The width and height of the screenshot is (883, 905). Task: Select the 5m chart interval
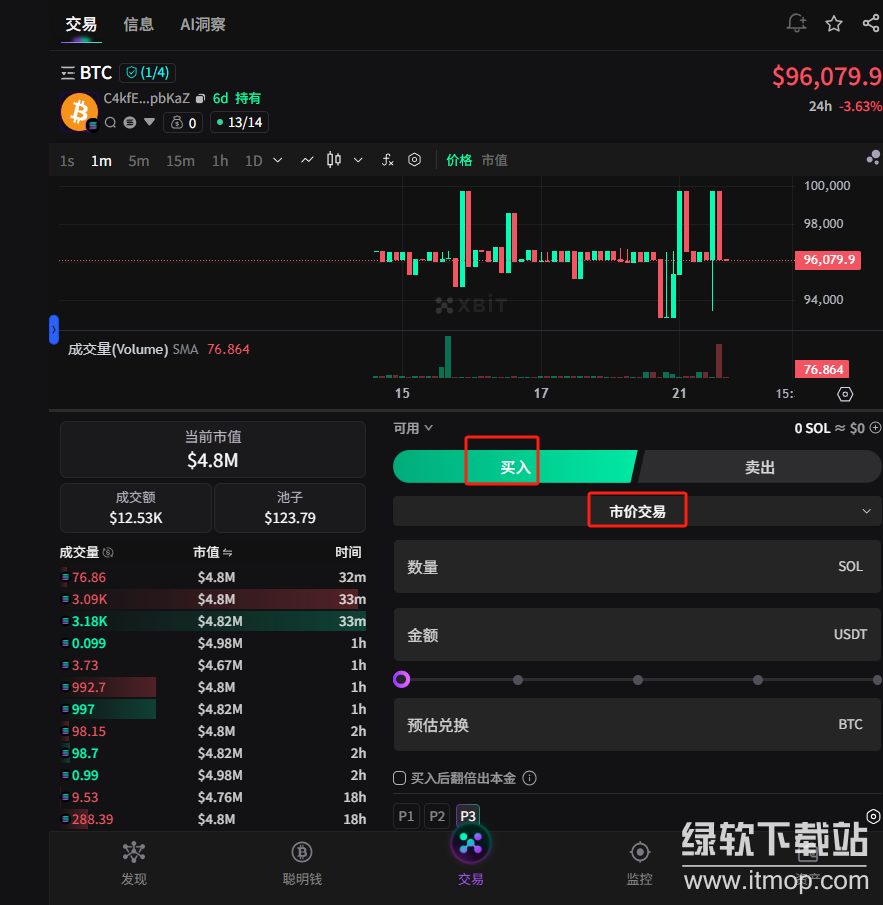(138, 161)
